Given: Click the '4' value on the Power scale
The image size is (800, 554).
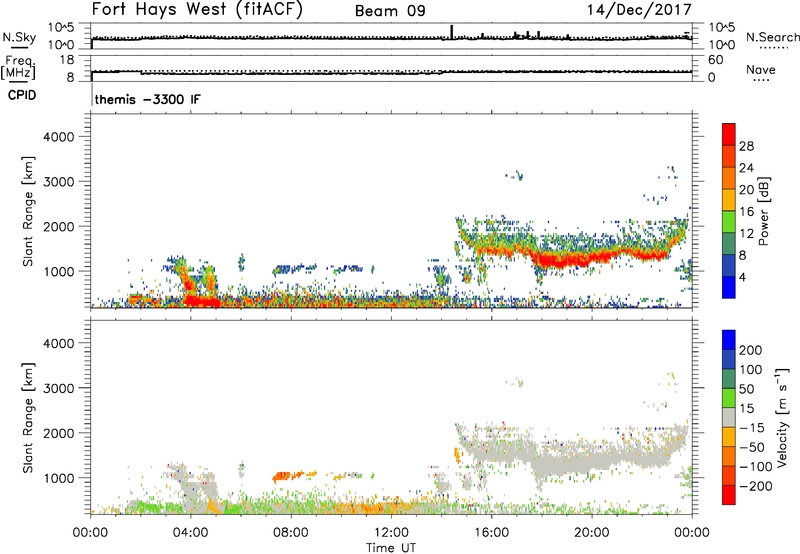Looking at the screenshot, I should click(742, 277).
